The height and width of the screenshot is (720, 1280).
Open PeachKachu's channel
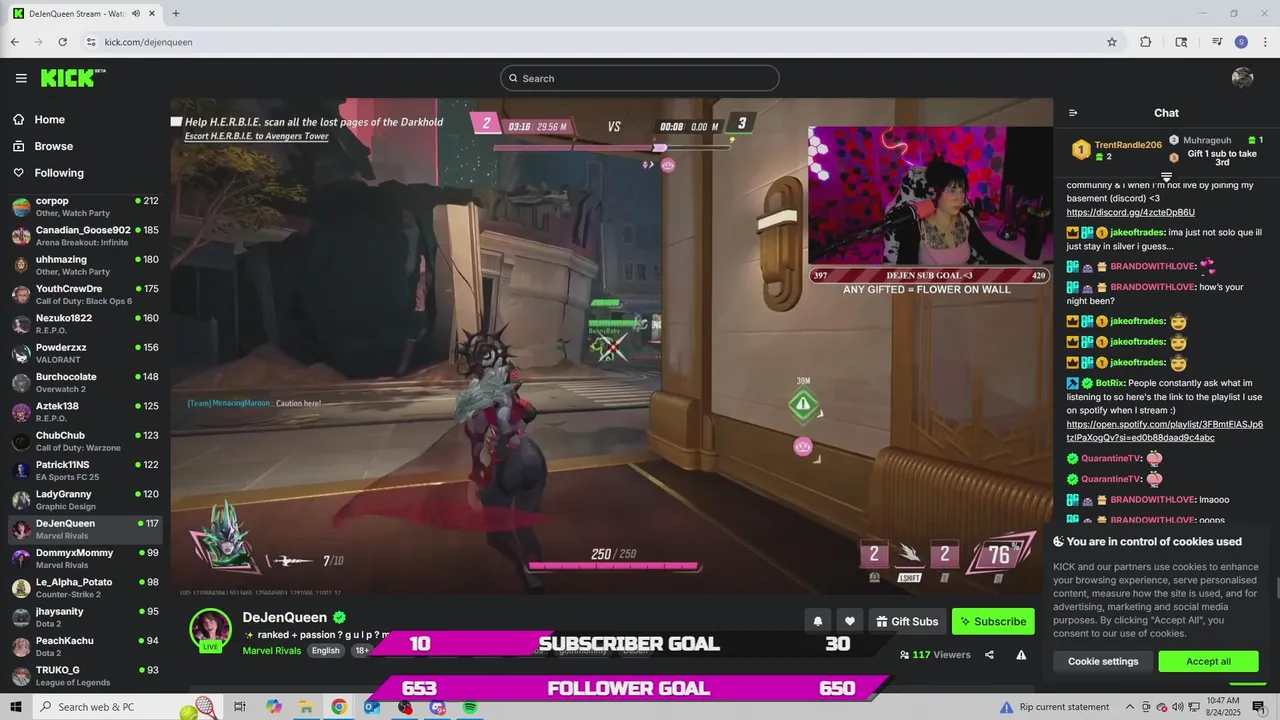(85, 647)
